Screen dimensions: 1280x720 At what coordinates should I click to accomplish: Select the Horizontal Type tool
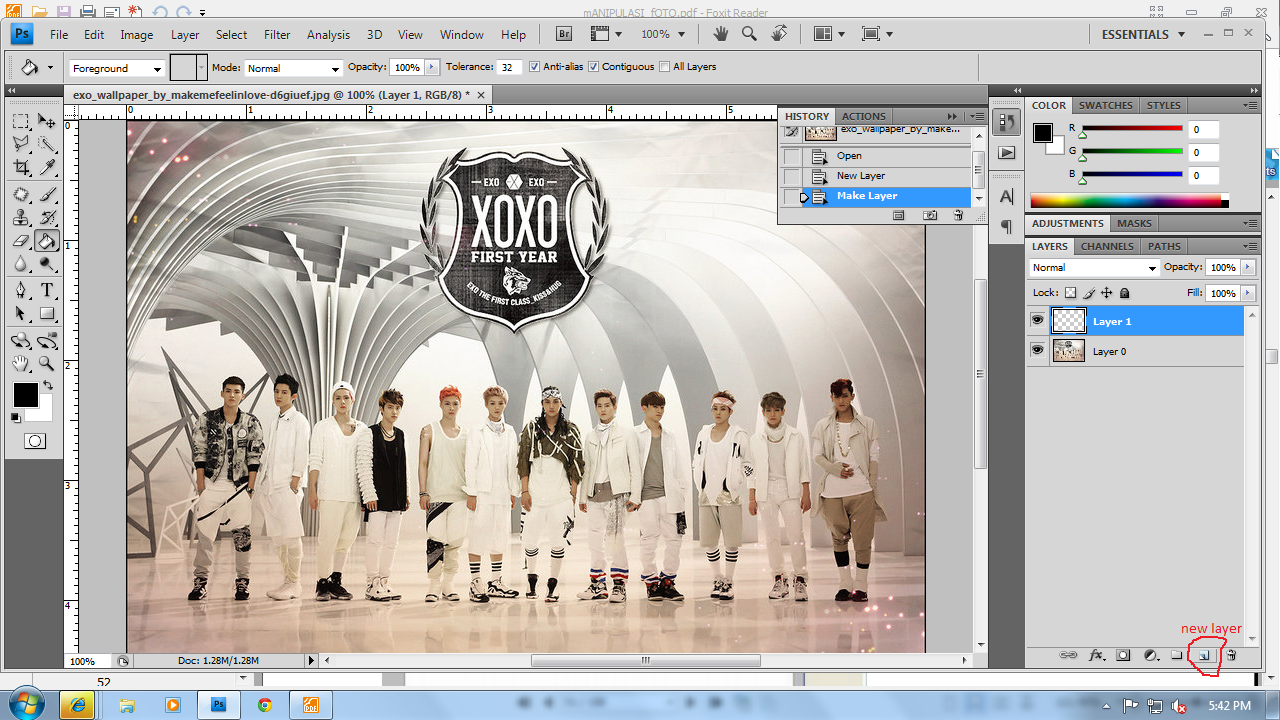(47, 290)
